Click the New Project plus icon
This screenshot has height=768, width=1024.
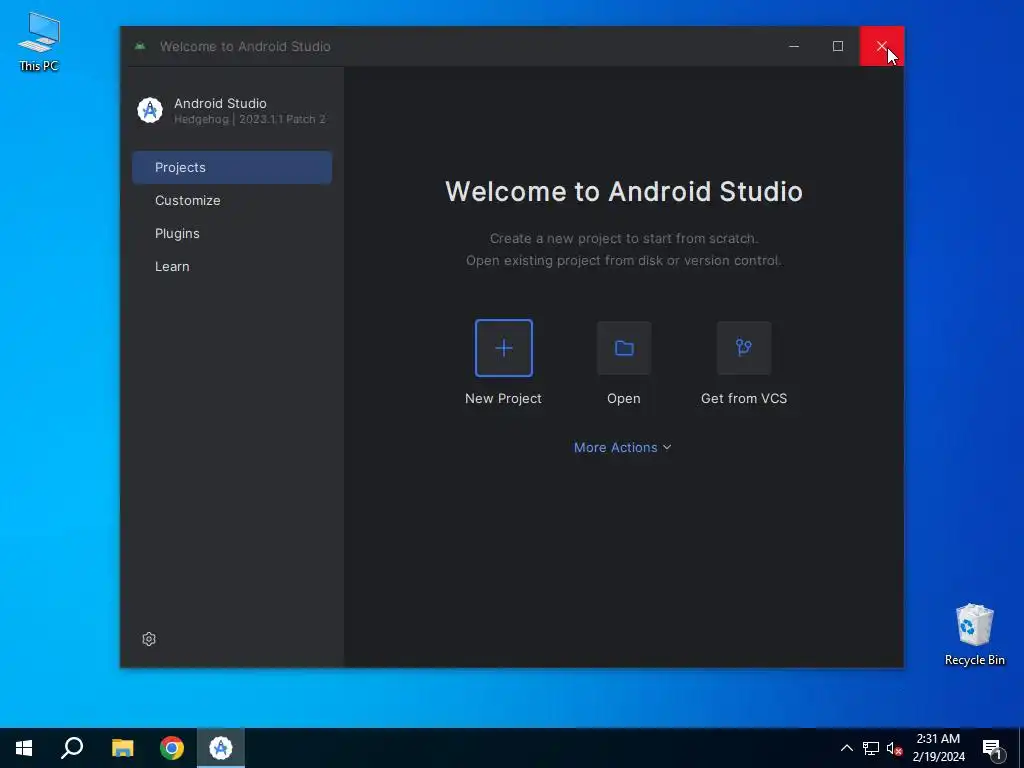504,348
